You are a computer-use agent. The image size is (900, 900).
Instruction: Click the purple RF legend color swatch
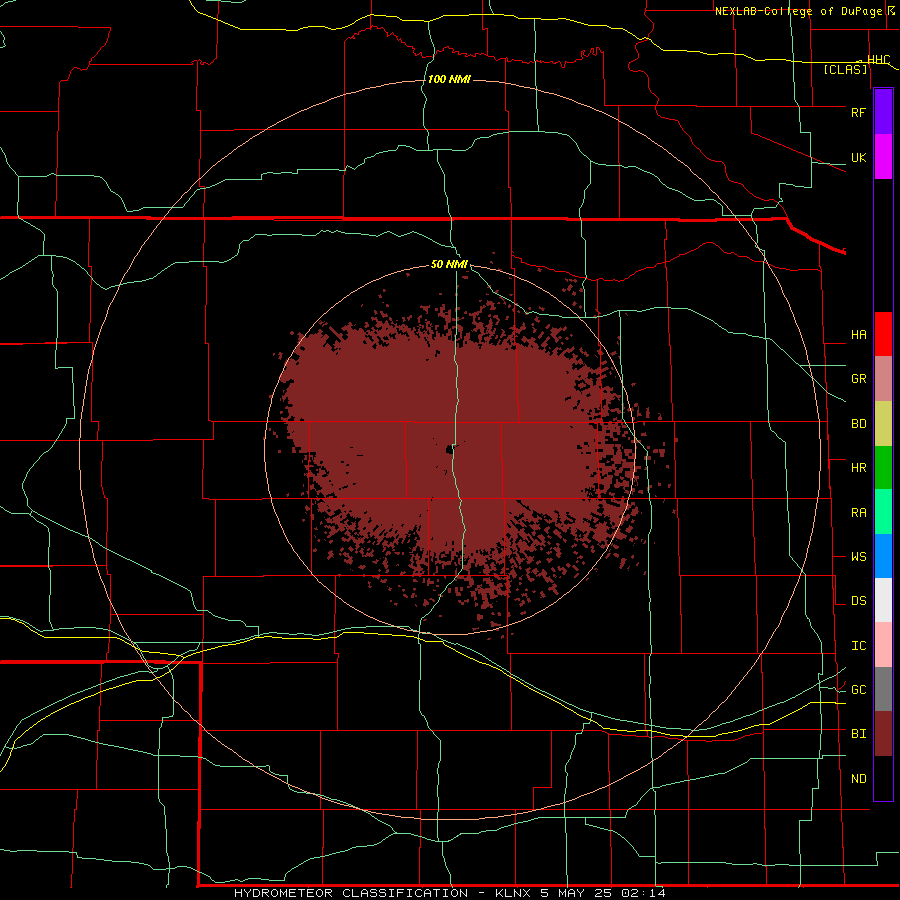click(883, 112)
